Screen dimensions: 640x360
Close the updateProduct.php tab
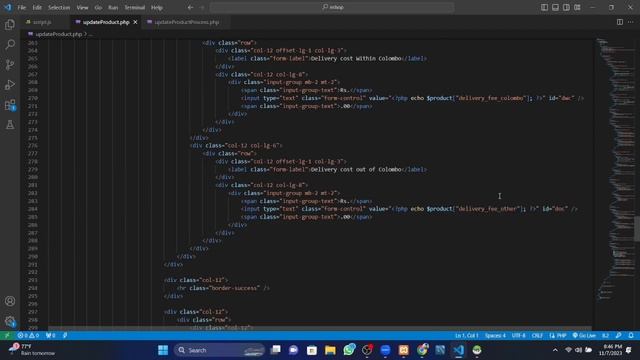point(135,22)
